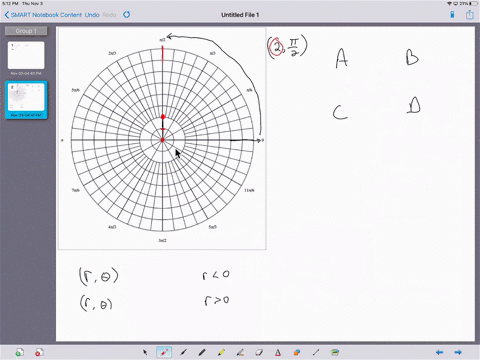
Task: Open the highlighted second page thumbnail
Action: (x=26, y=100)
